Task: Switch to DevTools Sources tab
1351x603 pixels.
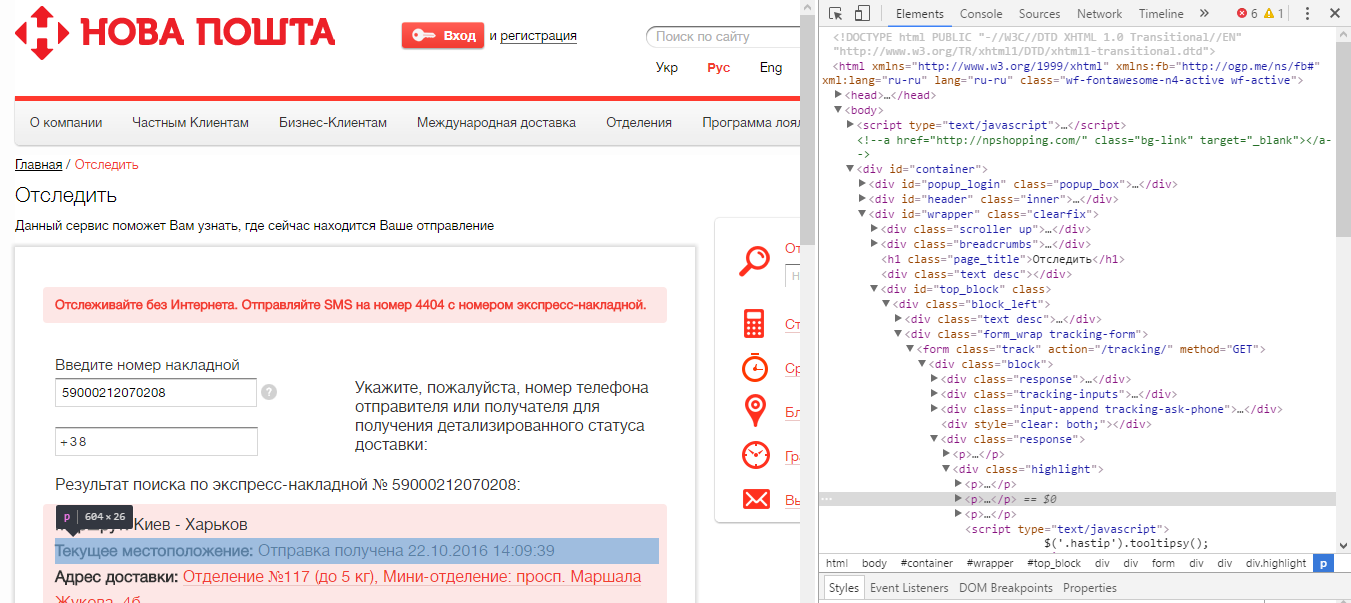Action: 1039,14
